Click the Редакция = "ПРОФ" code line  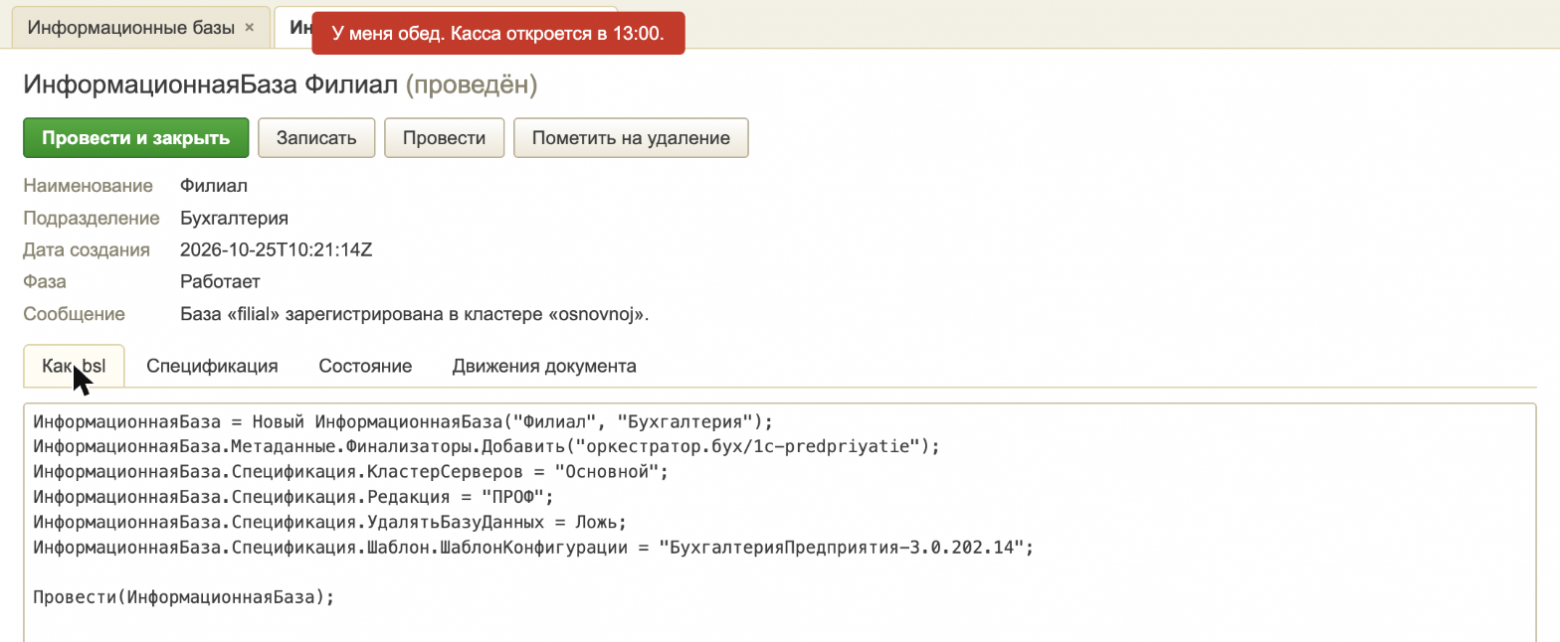(x=293, y=497)
